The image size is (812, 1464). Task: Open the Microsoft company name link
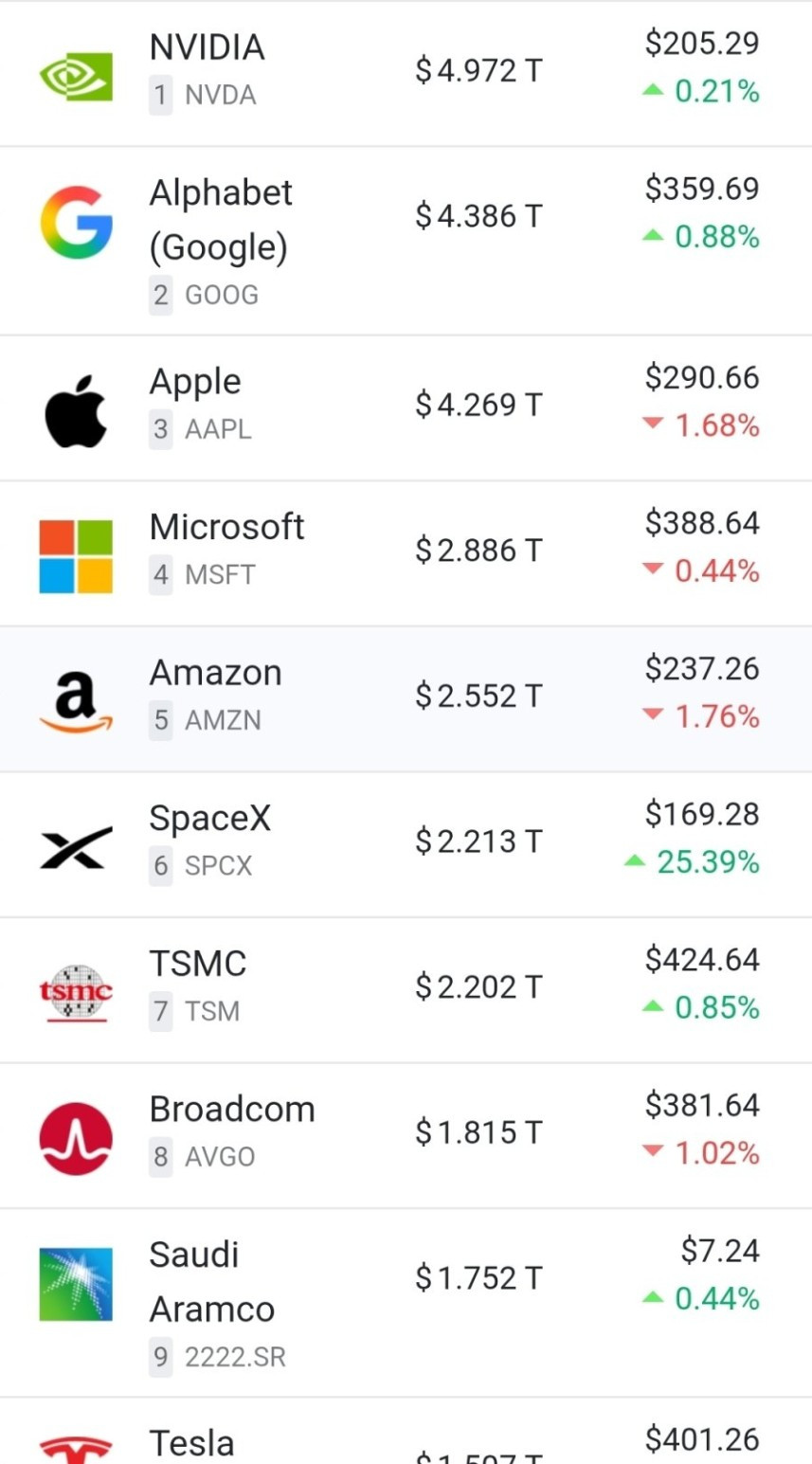coord(227,527)
